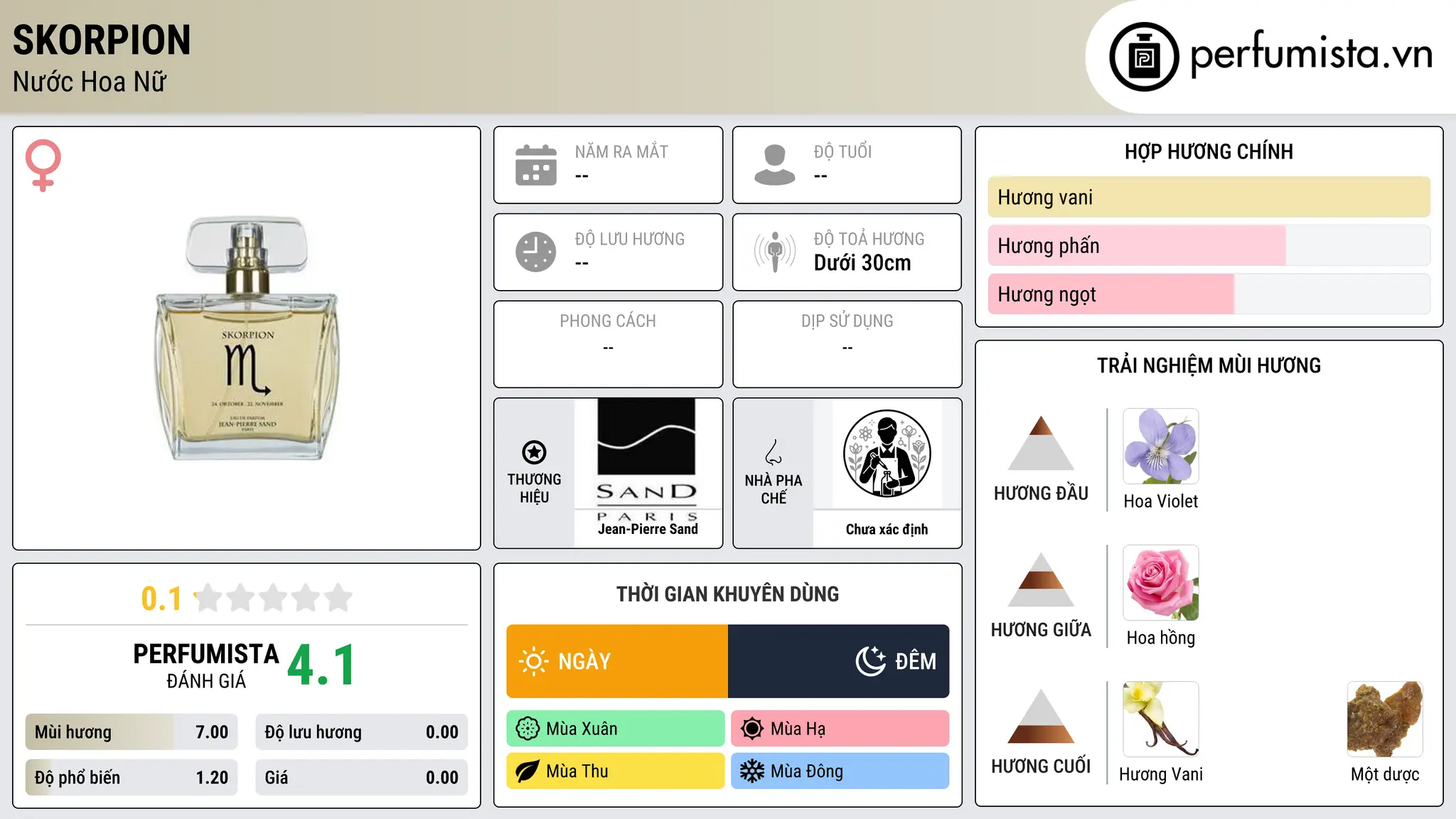Viewport: 1456px width, 819px height.
Task: Click the perfumer illustration above Chưa xác định
Action: tap(887, 454)
